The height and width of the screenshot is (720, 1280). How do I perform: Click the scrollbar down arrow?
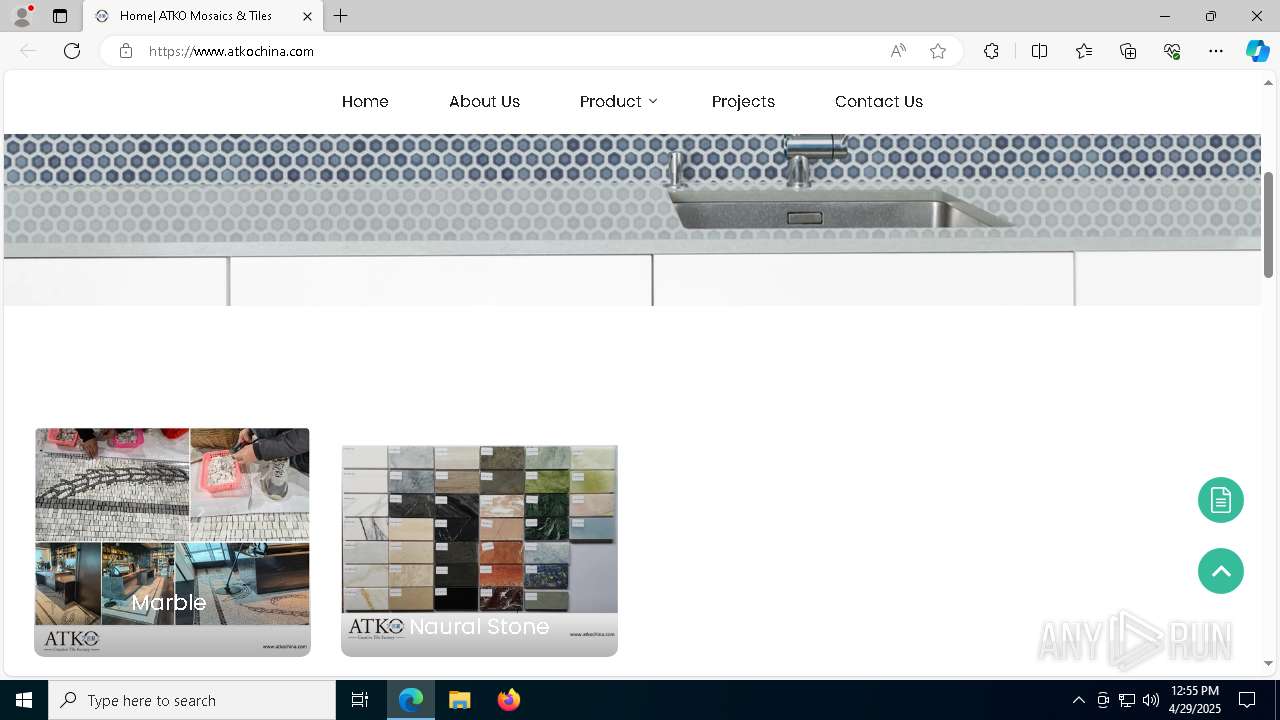pyautogui.click(x=1268, y=663)
